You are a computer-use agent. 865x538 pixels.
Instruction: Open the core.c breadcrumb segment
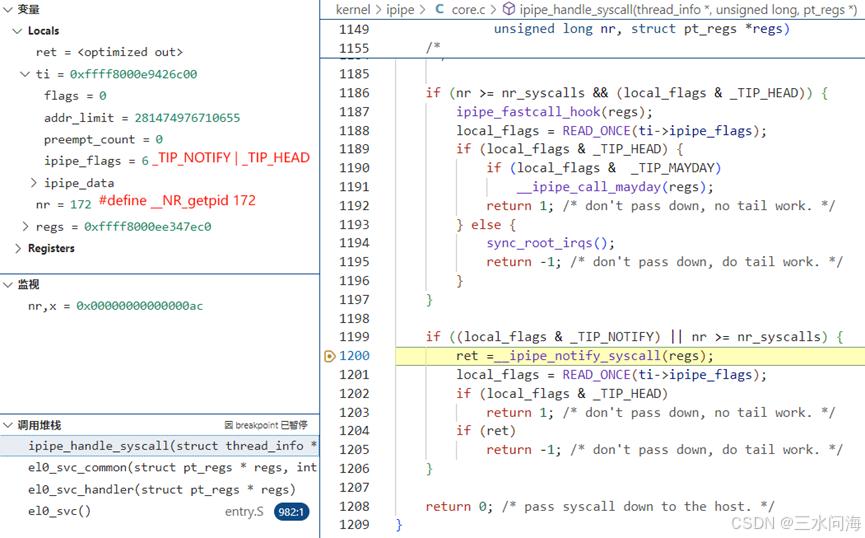click(x=468, y=9)
